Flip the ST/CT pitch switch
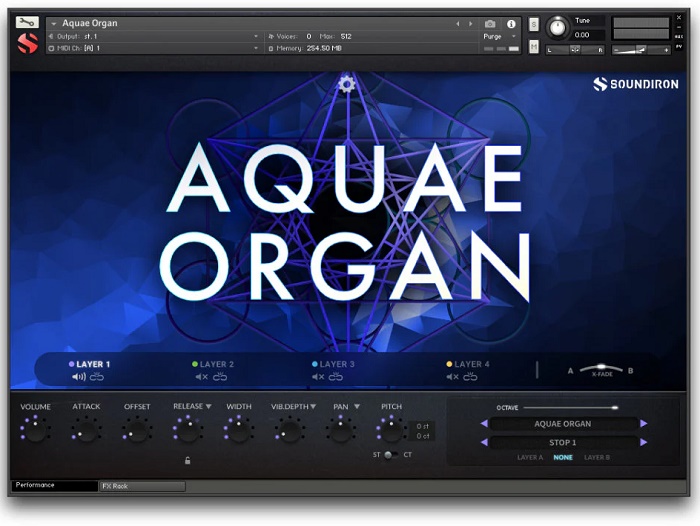 pos(392,455)
